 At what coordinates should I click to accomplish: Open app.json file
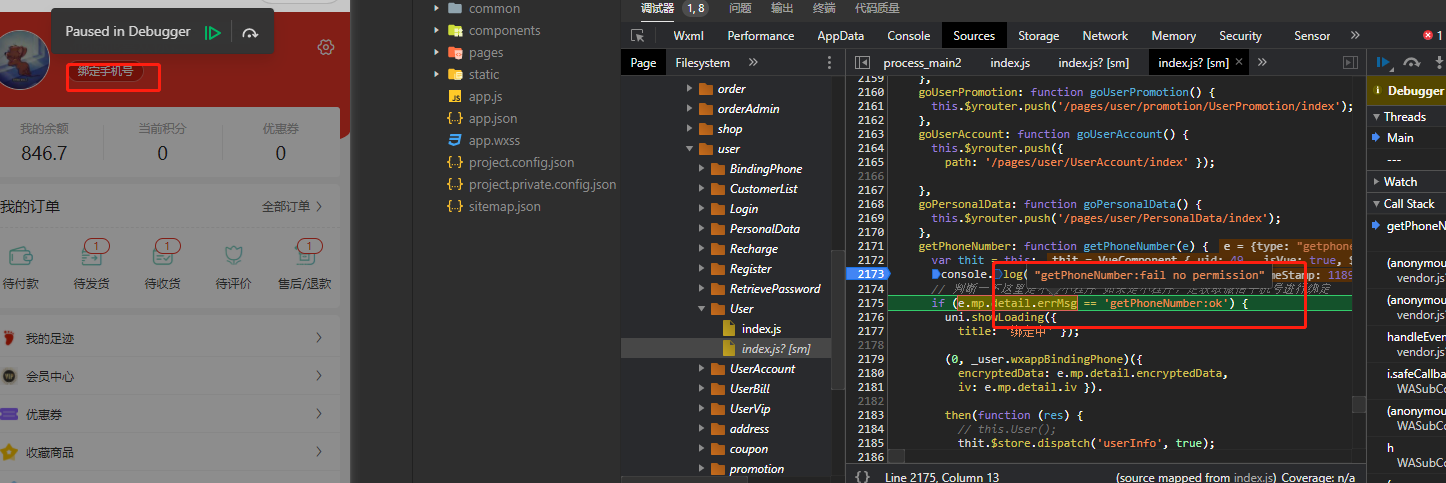(x=493, y=118)
